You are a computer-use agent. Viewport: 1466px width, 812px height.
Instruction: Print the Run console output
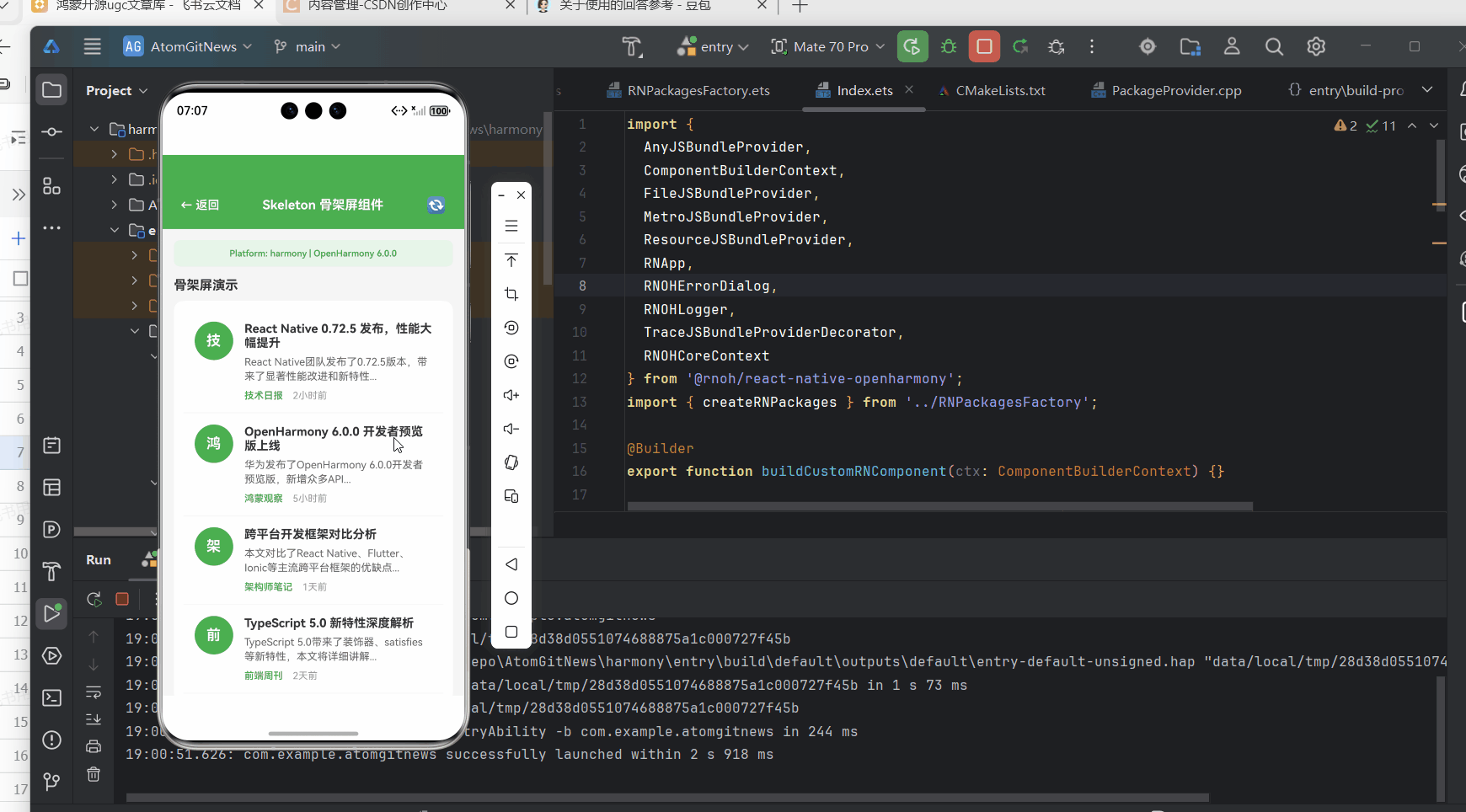[94, 746]
